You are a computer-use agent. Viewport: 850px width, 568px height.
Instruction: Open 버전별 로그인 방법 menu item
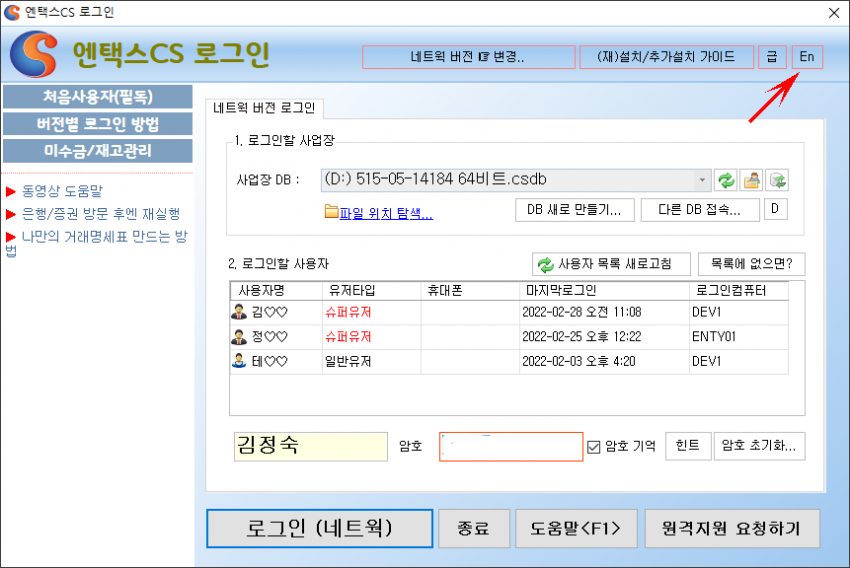98,124
